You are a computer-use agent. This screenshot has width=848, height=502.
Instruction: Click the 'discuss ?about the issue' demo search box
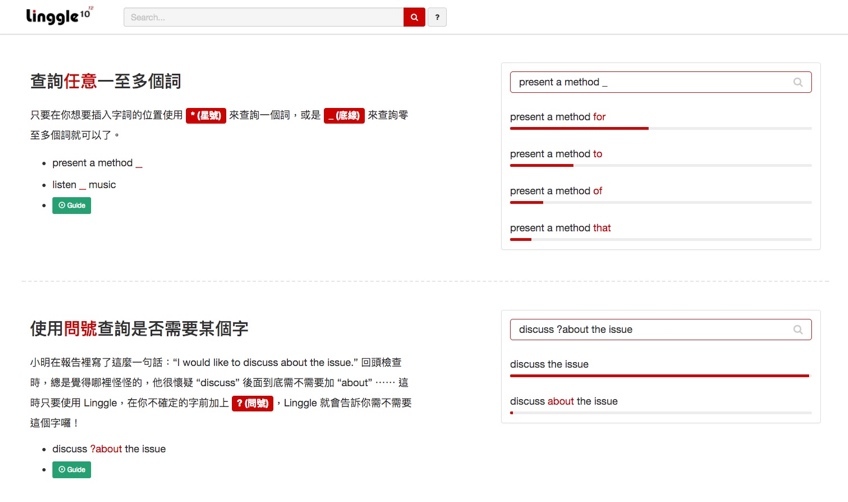(660, 329)
